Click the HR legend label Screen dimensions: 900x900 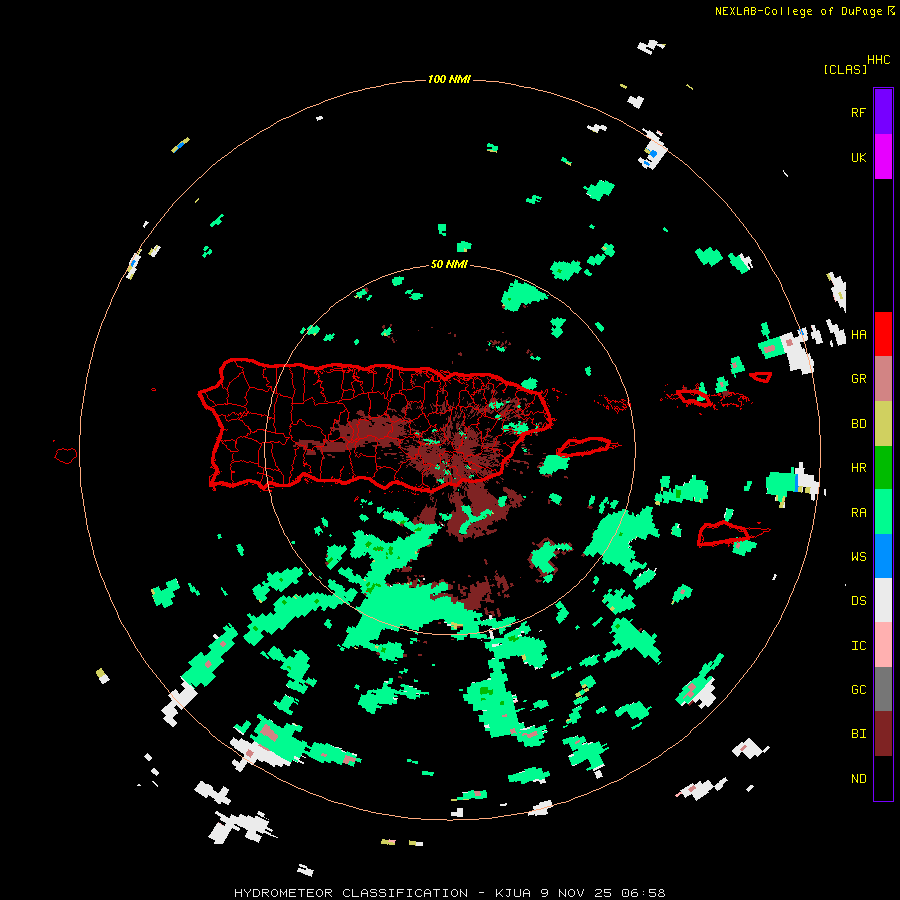click(x=858, y=468)
